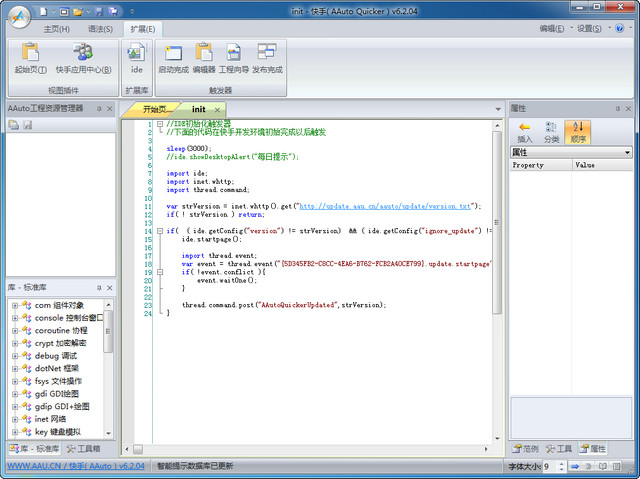Viewport: 640px width, 479px height.
Task: Select the 启动完成 trigger icon
Action: point(173,58)
